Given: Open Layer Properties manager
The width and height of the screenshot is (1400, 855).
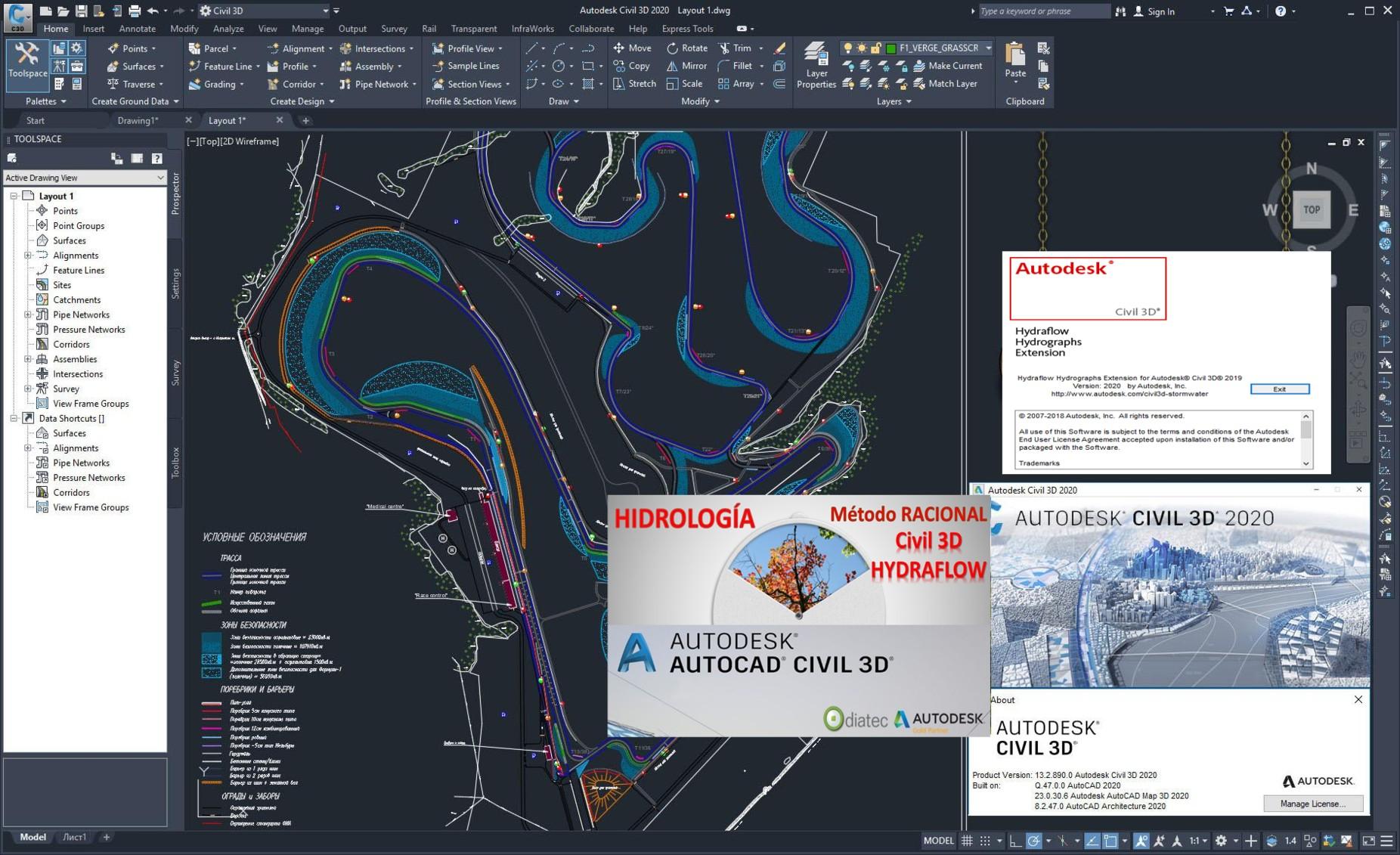Looking at the screenshot, I should 816,66.
